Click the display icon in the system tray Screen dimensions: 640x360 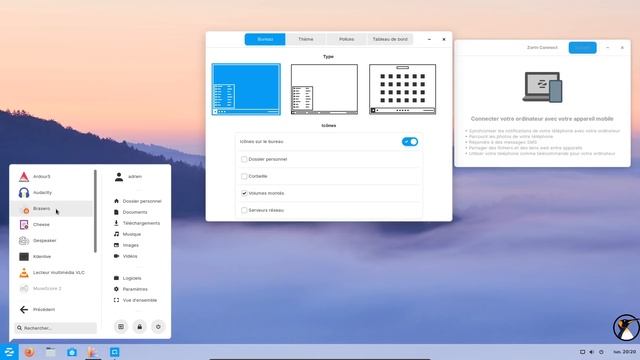point(582,352)
